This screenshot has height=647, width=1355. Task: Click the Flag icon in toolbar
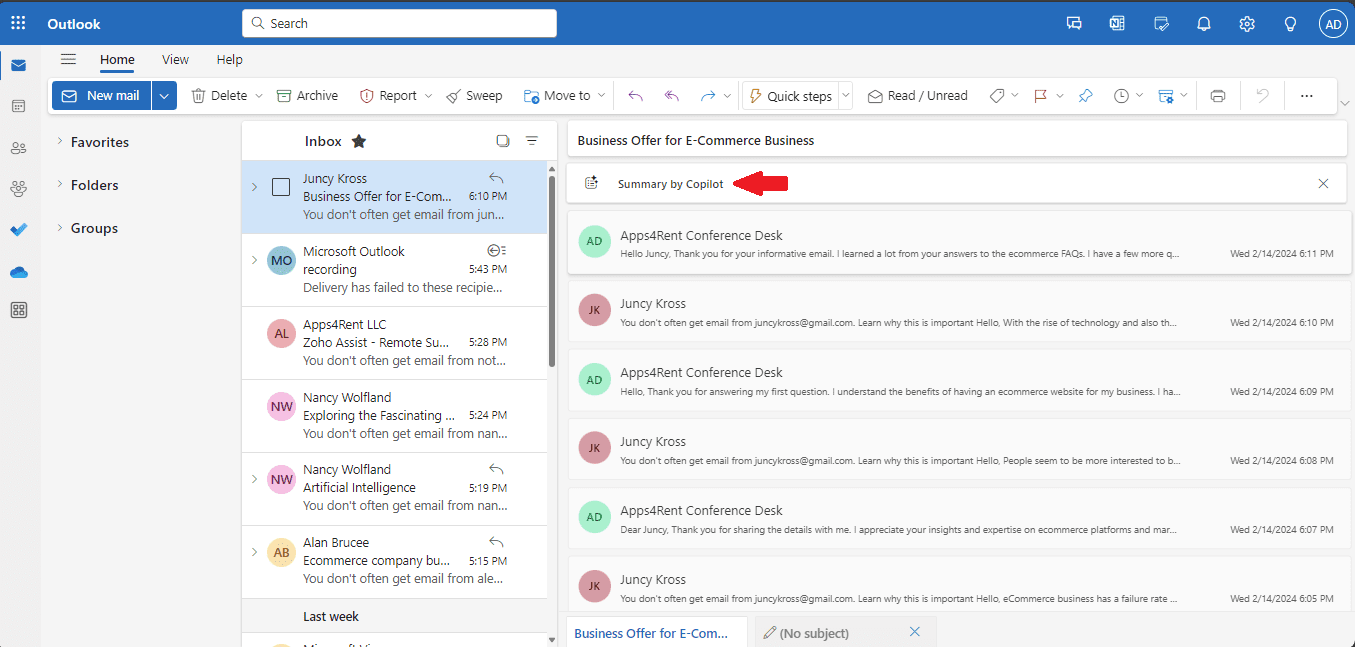1040,96
